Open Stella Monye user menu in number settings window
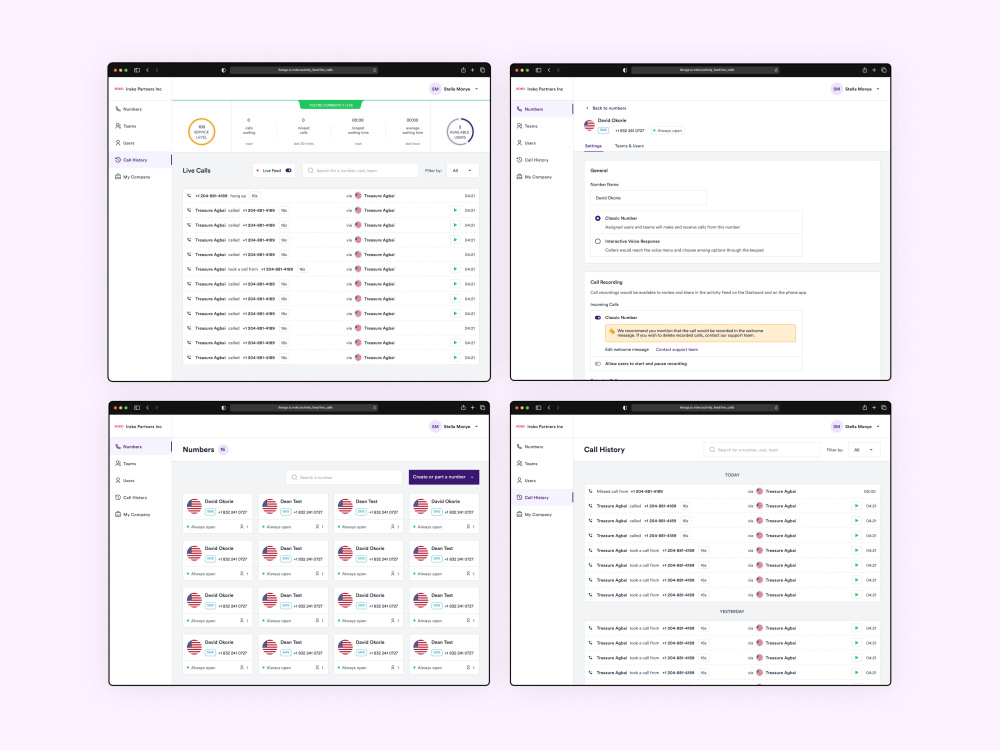 (x=856, y=89)
